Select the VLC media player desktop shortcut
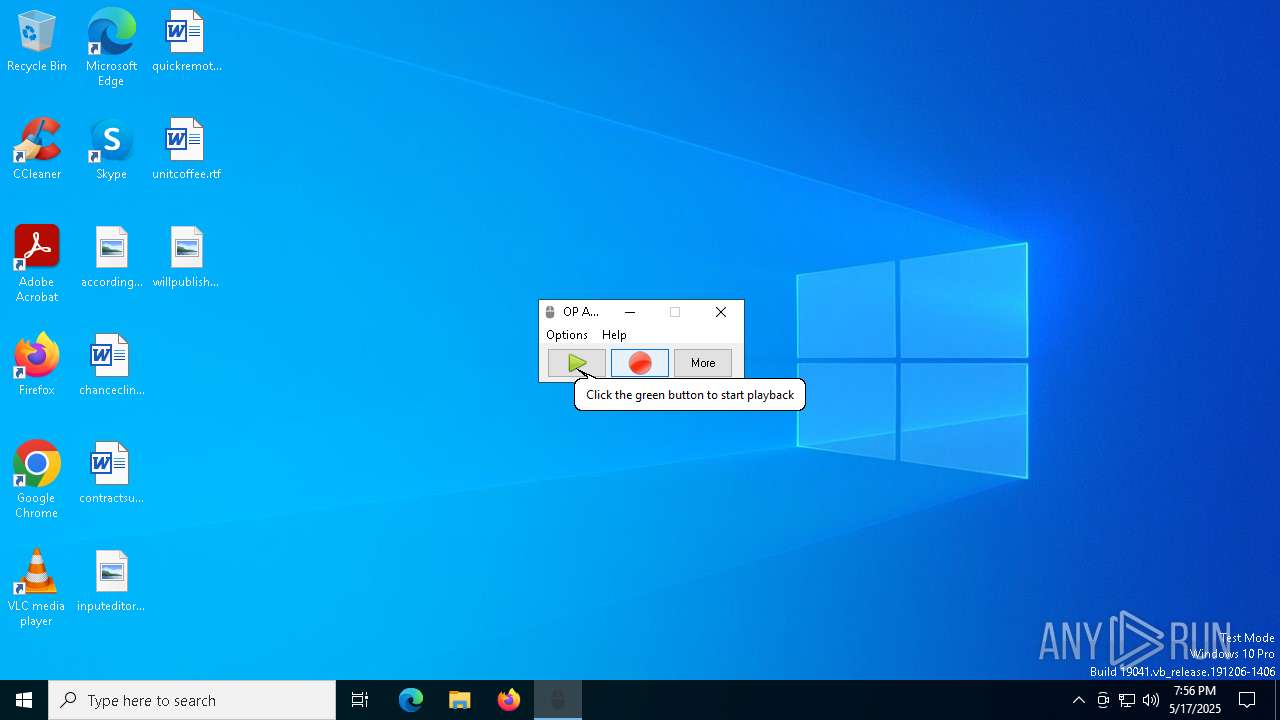This screenshot has height=720, width=1280. coord(37,587)
